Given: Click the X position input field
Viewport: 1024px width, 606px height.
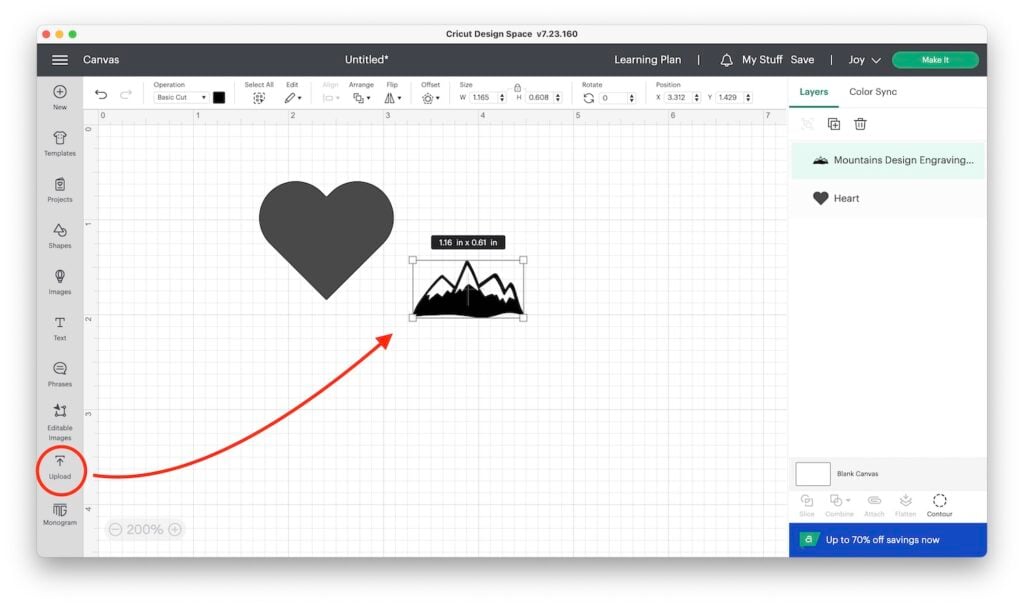Looking at the screenshot, I should [x=678, y=98].
